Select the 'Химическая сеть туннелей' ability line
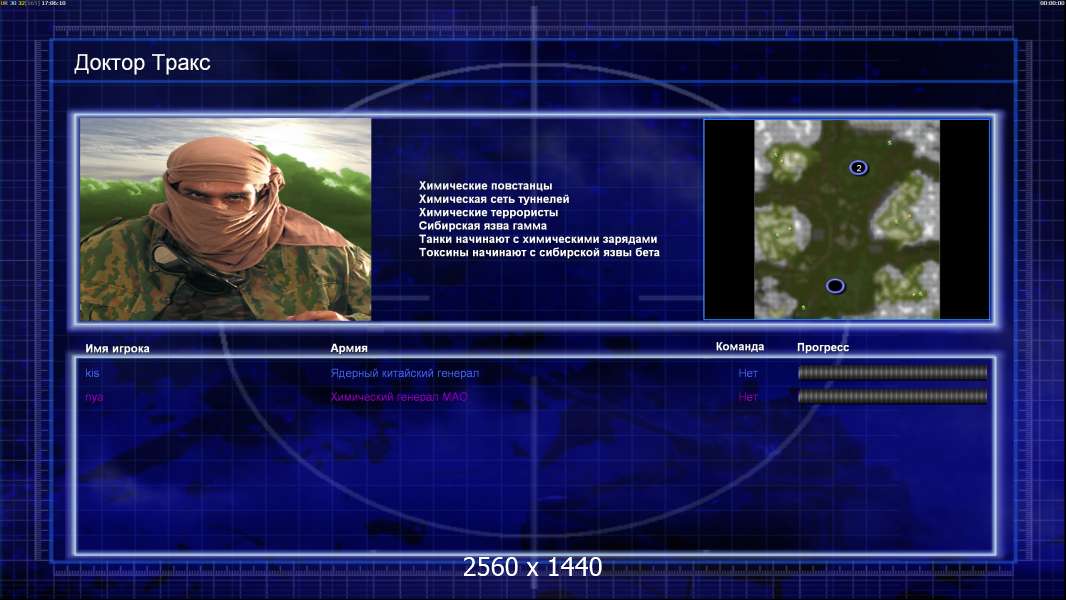 [x=494, y=199]
